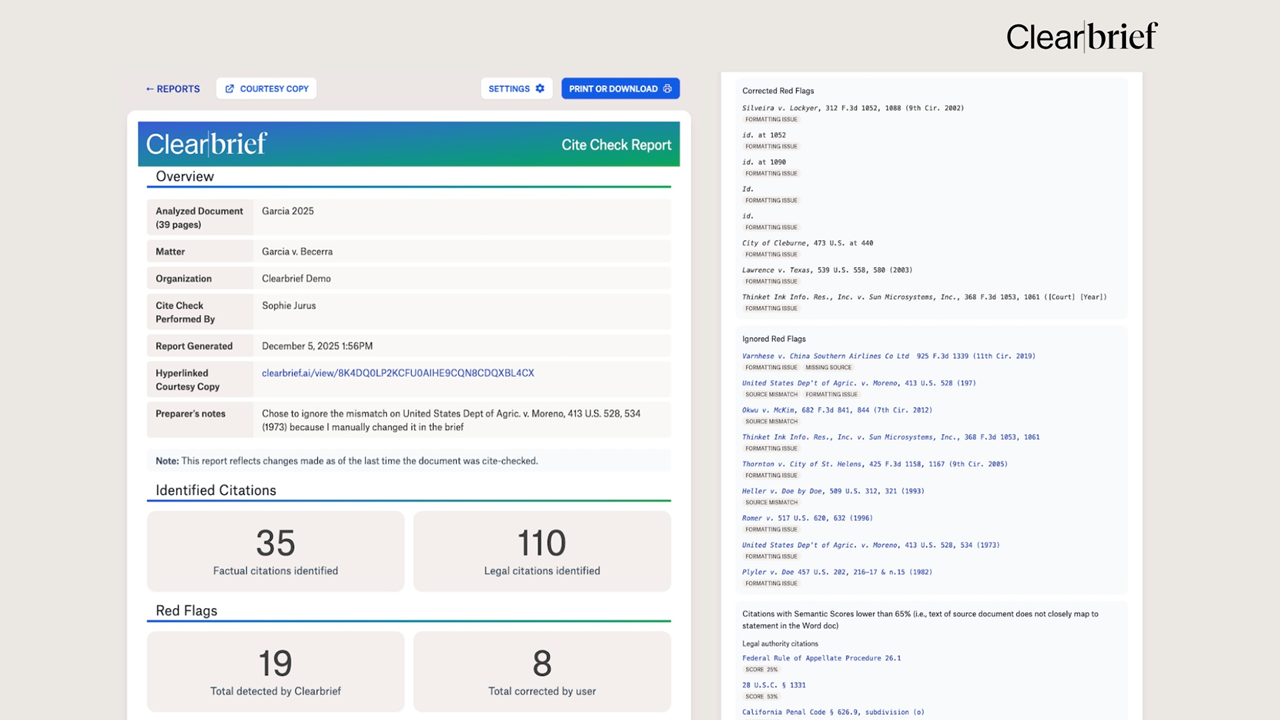
Task: Click the printer icon on Print or Download
Action: click(x=666, y=88)
